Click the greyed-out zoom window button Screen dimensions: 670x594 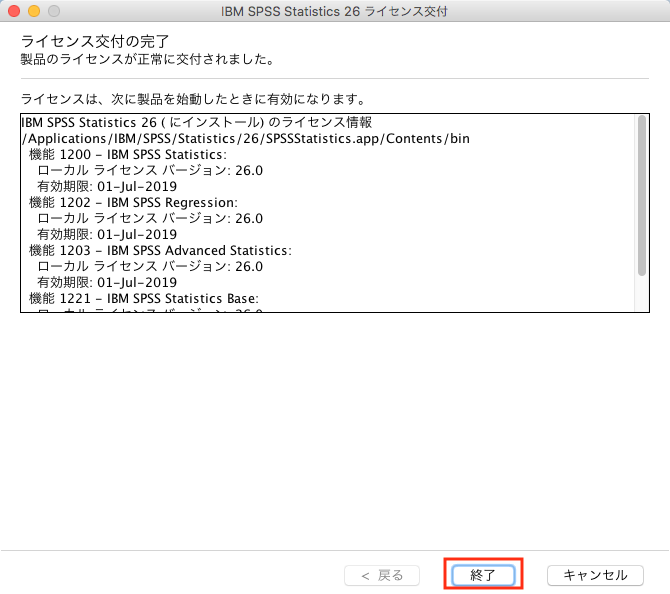(x=54, y=11)
